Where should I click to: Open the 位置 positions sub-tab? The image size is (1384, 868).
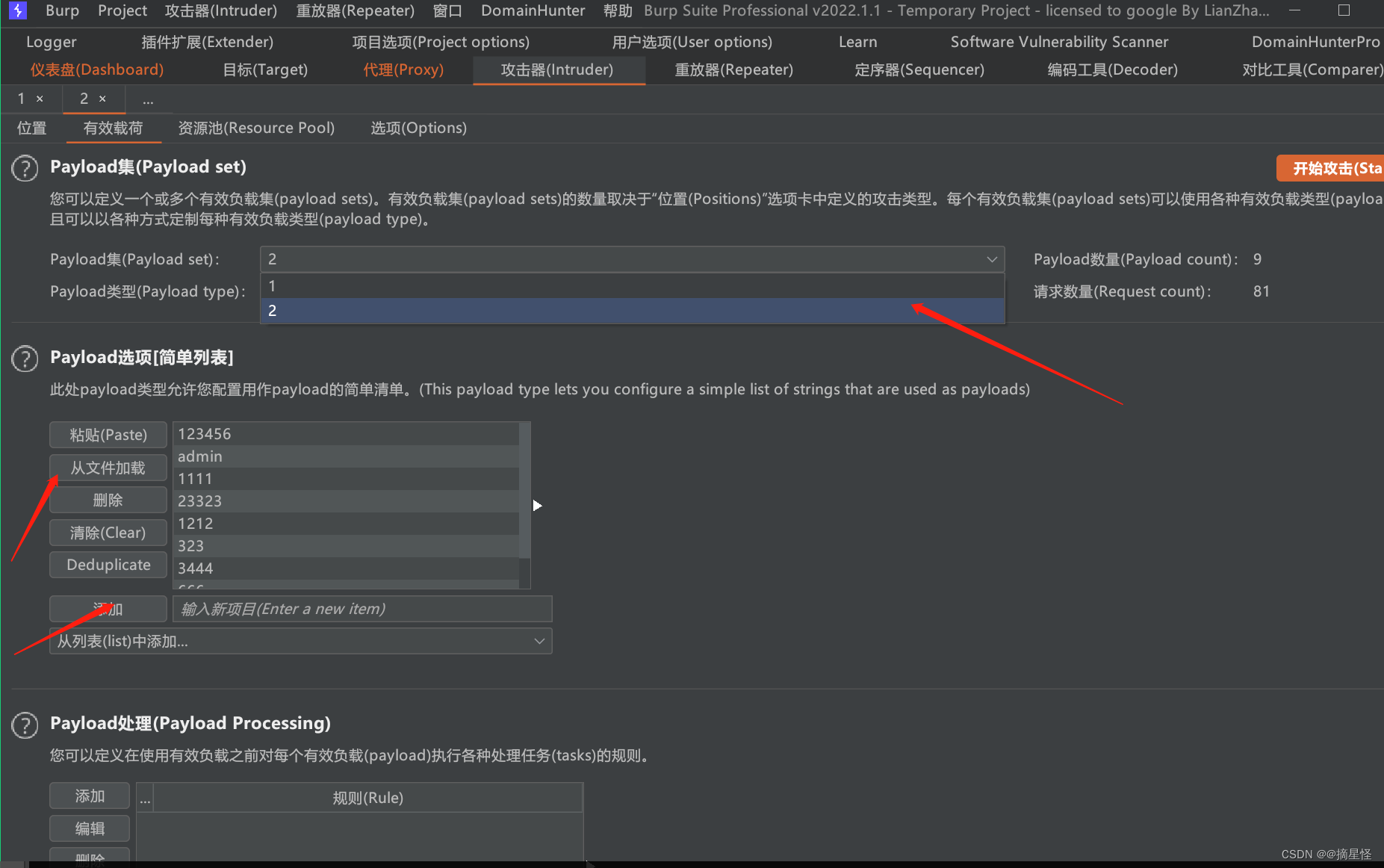click(x=32, y=128)
